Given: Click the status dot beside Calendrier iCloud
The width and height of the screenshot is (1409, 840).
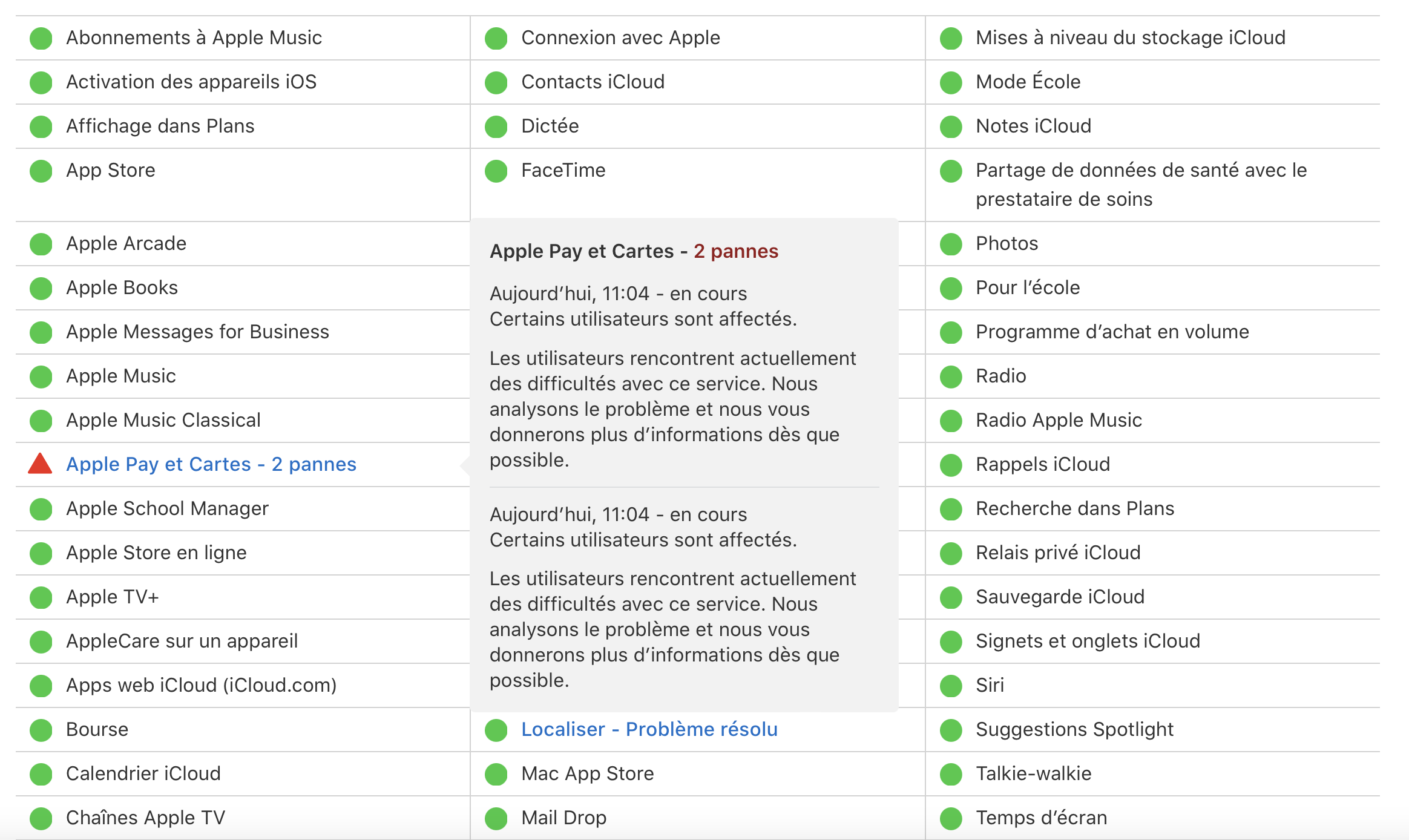Looking at the screenshot, I should click(x=41, y=774).
